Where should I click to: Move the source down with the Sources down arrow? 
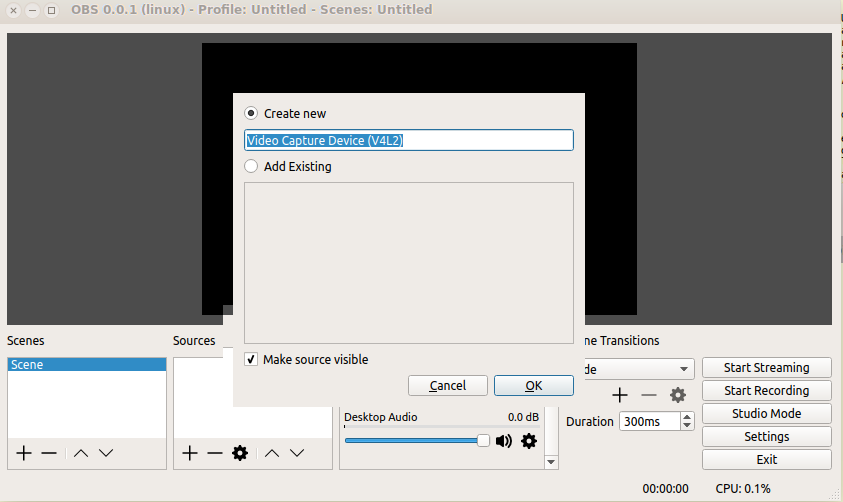pos(297,453)
